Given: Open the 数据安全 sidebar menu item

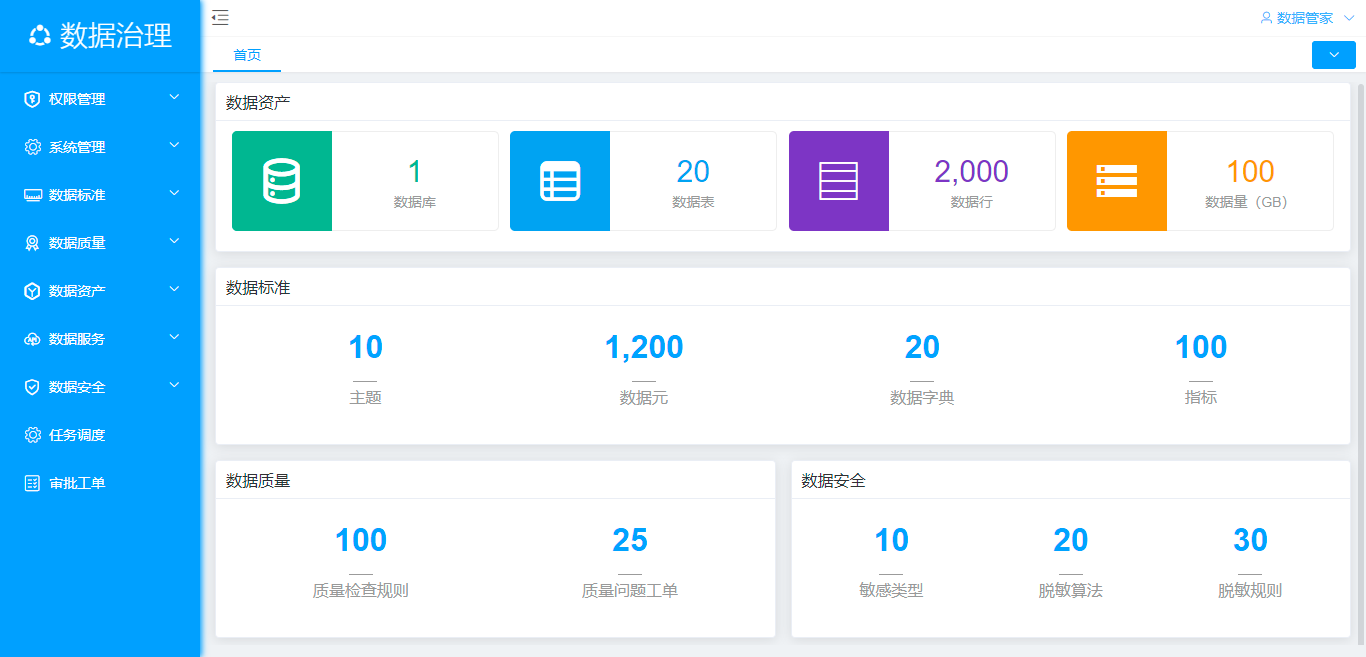Looking at the screenshot, I should (x=77, y=387).
